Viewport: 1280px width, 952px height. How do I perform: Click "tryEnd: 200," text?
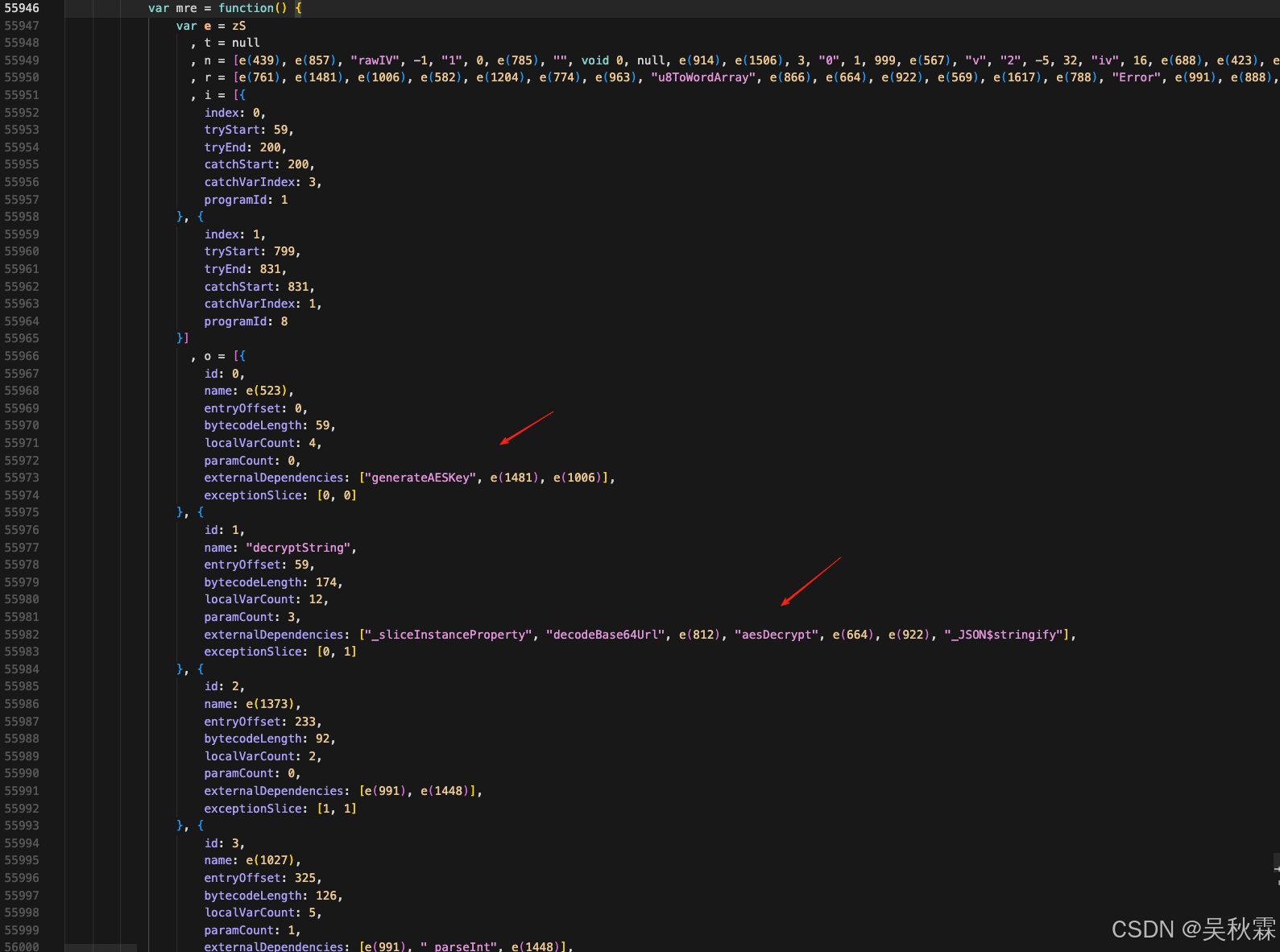coord(246,147)
